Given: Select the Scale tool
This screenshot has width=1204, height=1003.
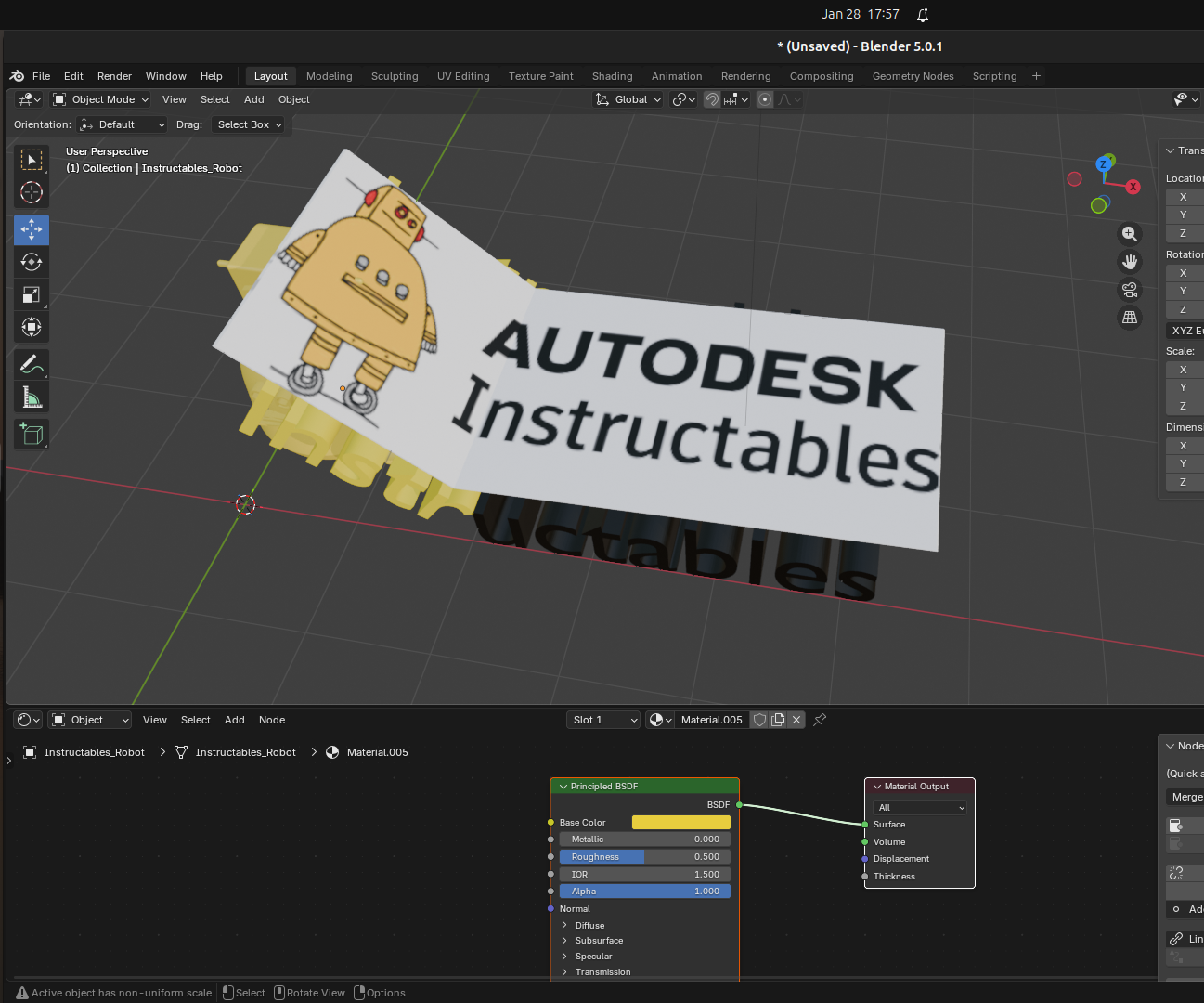Looking at the screenshot, I should coord(32,294).
